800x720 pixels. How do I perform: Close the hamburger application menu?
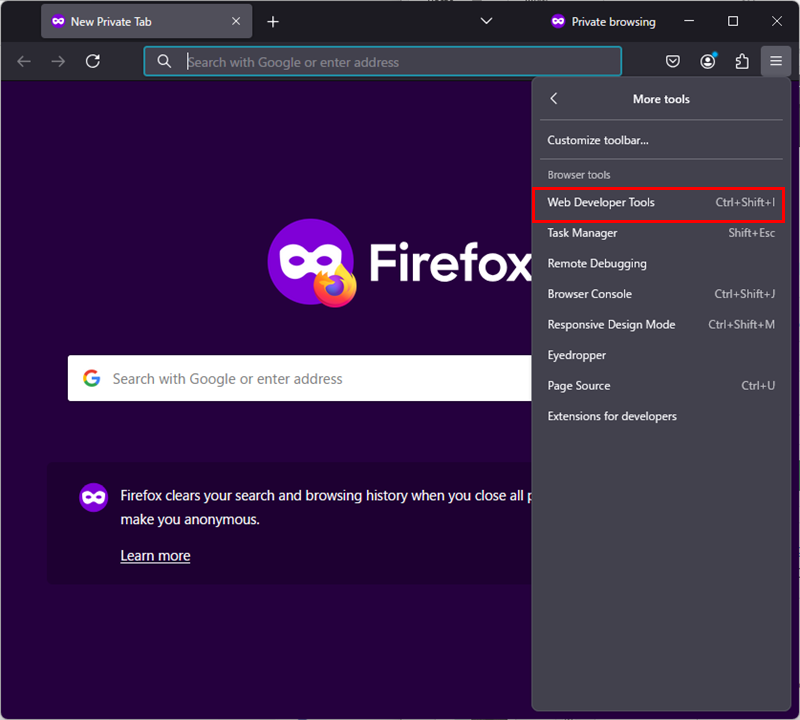[776, 61]
